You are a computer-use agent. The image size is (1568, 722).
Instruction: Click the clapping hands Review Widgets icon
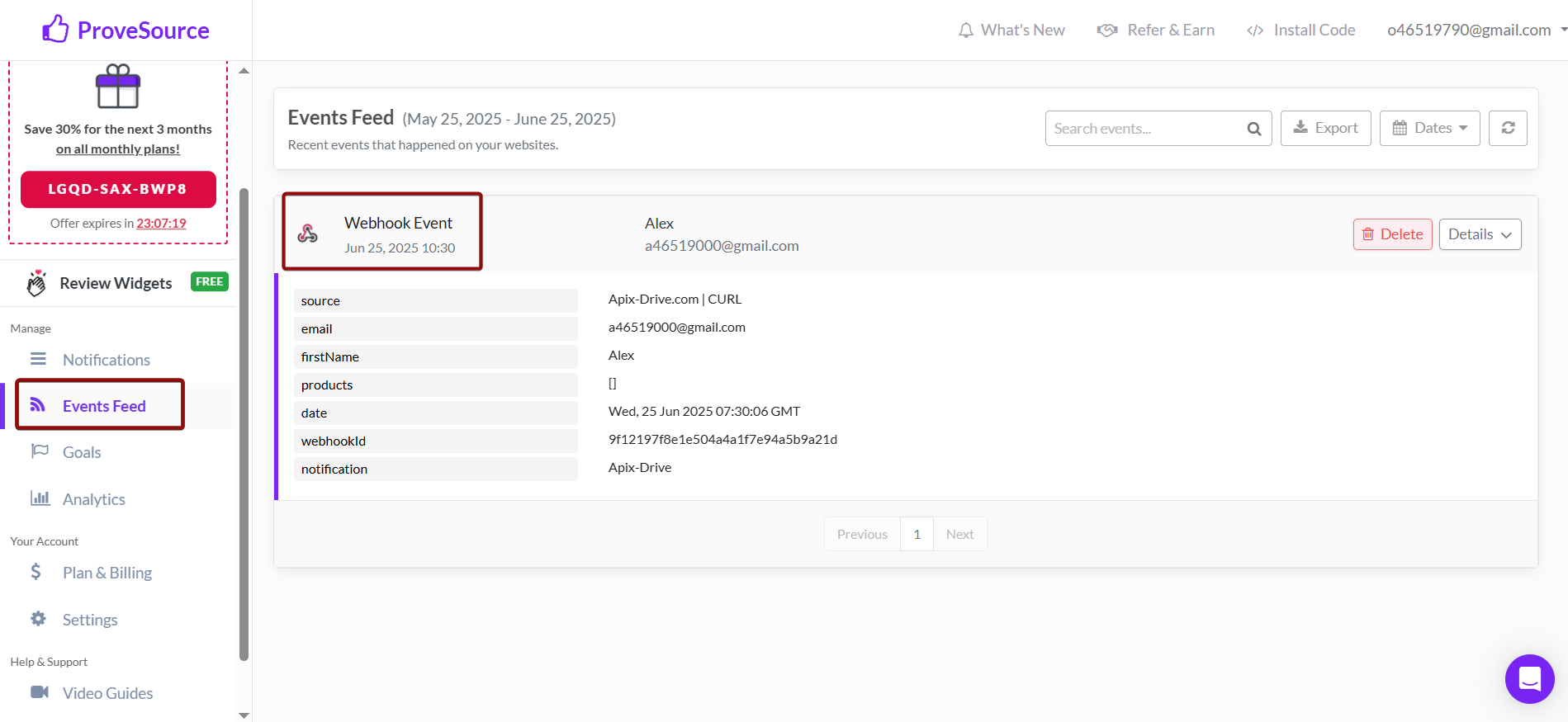(36, 282)
